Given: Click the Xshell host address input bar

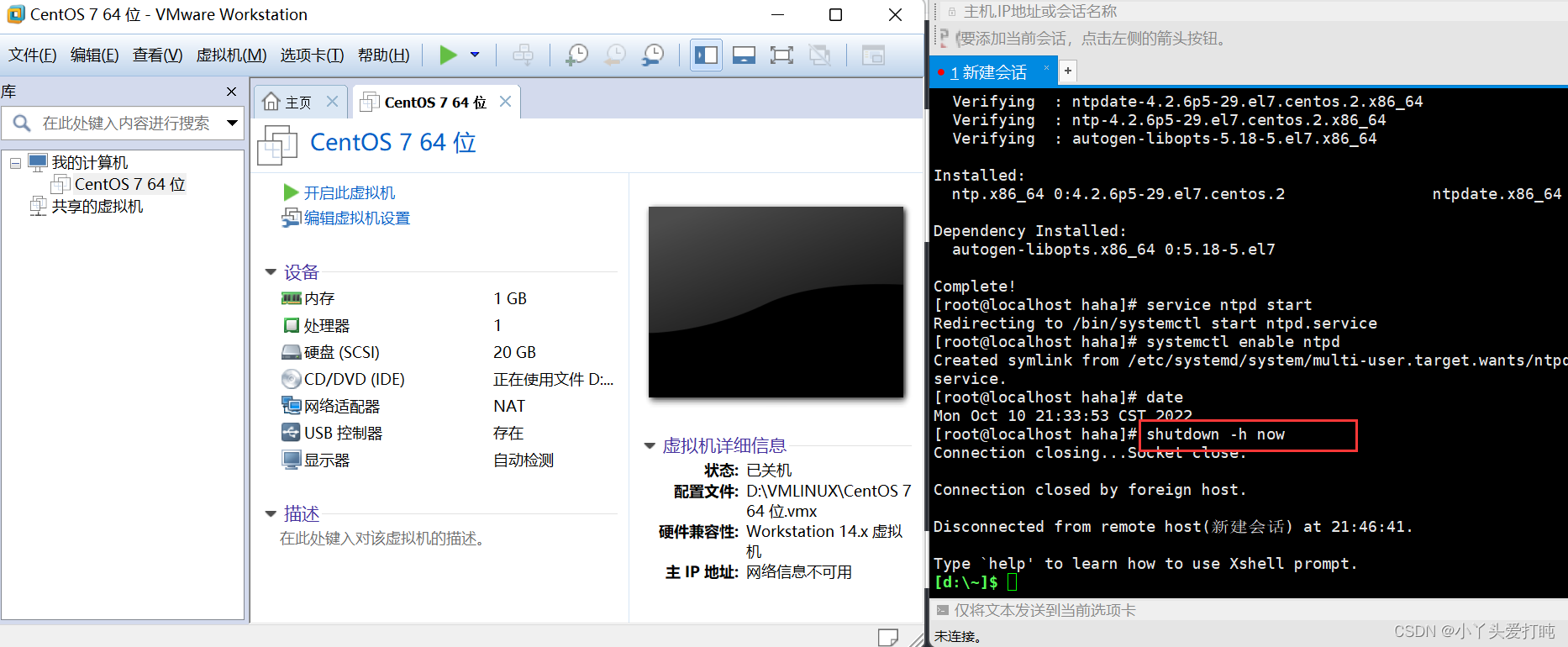Looking at the screenshot, I should [1252, 12].
